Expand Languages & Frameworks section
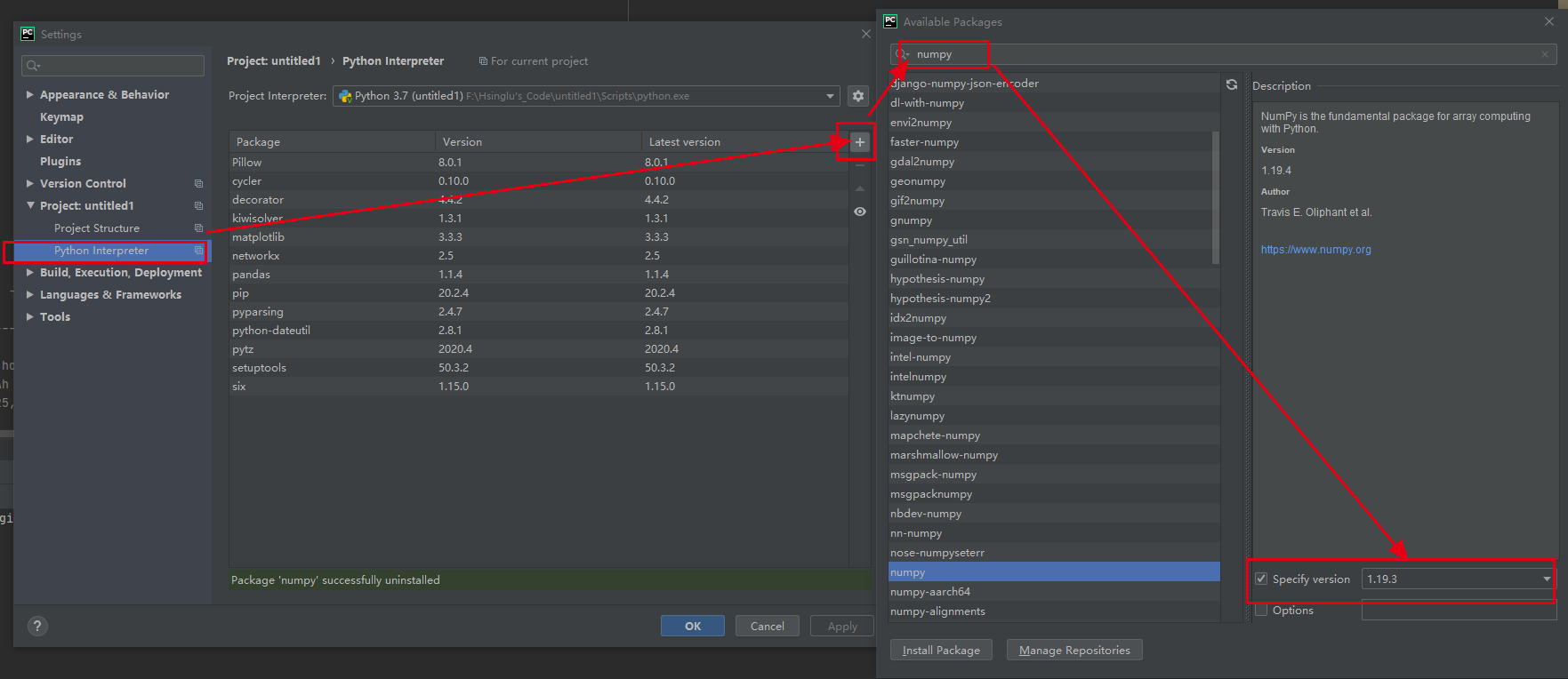 pyautogui.click(x=30, y=294)
